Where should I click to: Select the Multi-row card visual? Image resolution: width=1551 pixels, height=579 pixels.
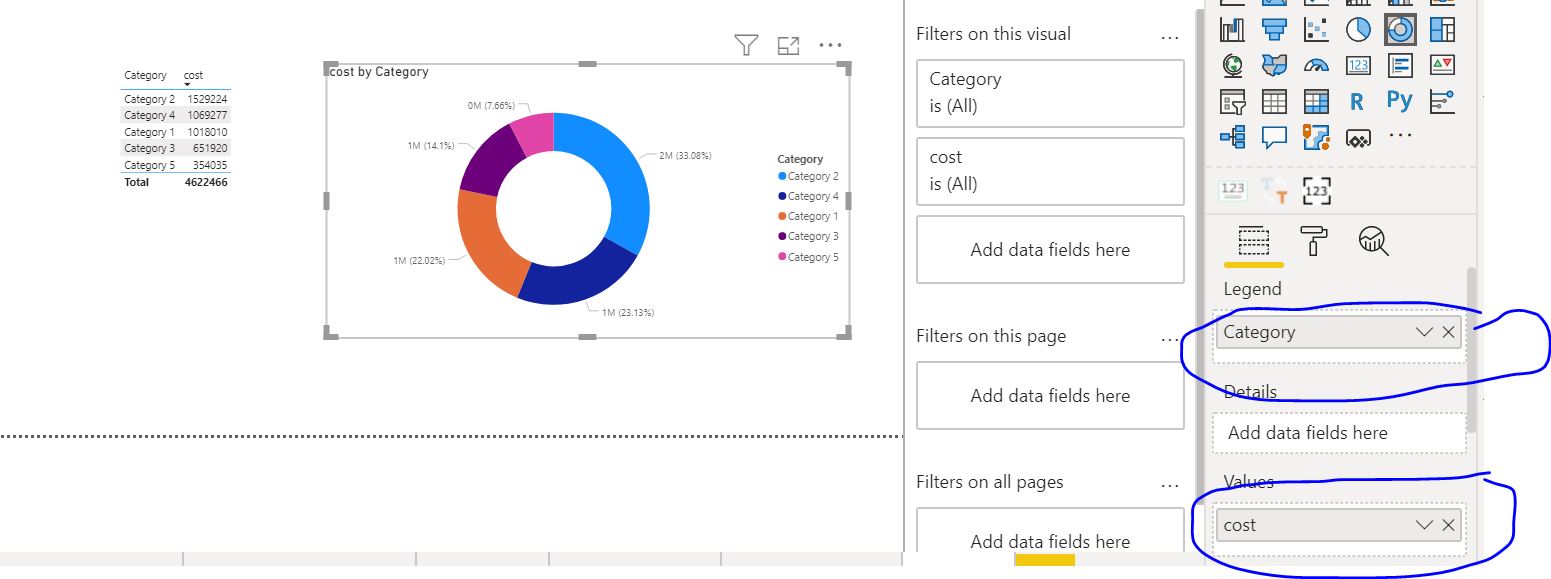(x=1400, y=65)
